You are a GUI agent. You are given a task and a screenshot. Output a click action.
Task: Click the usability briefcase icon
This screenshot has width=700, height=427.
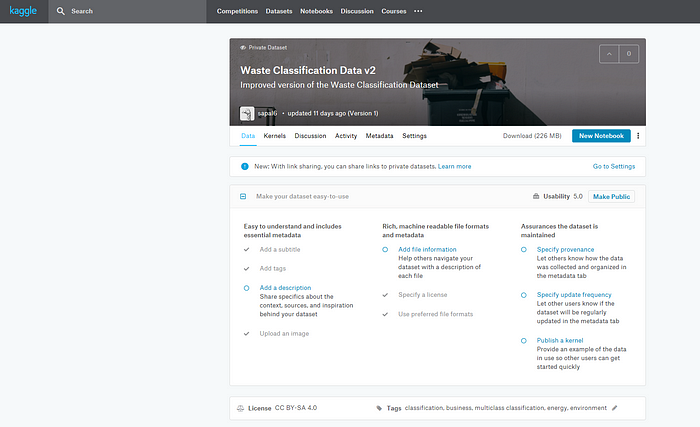point(536,197)
